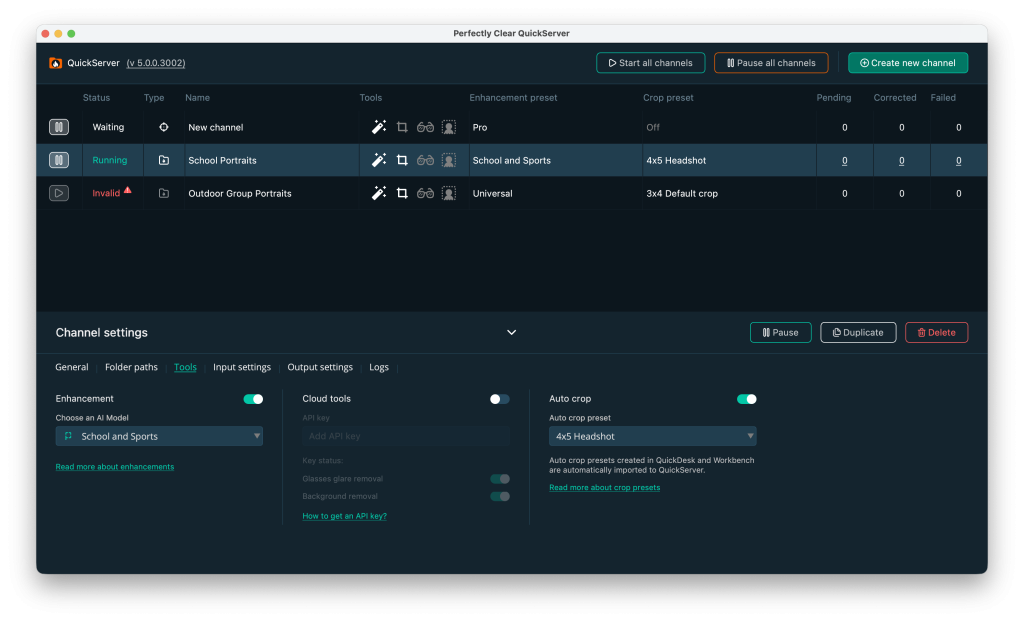Open the Auto crop preset dropdown
This screenshot has width=1024, height=622.
(x=652, y=436)
